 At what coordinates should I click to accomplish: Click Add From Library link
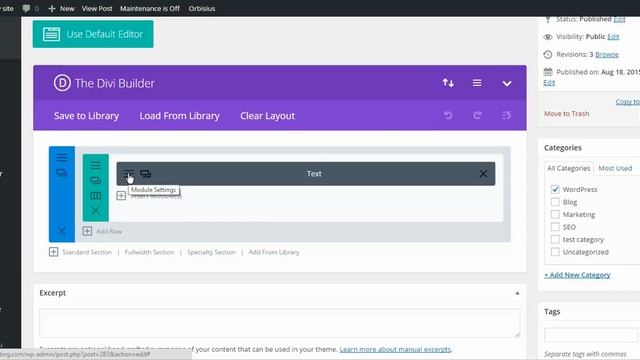click(x=274, y=252)
